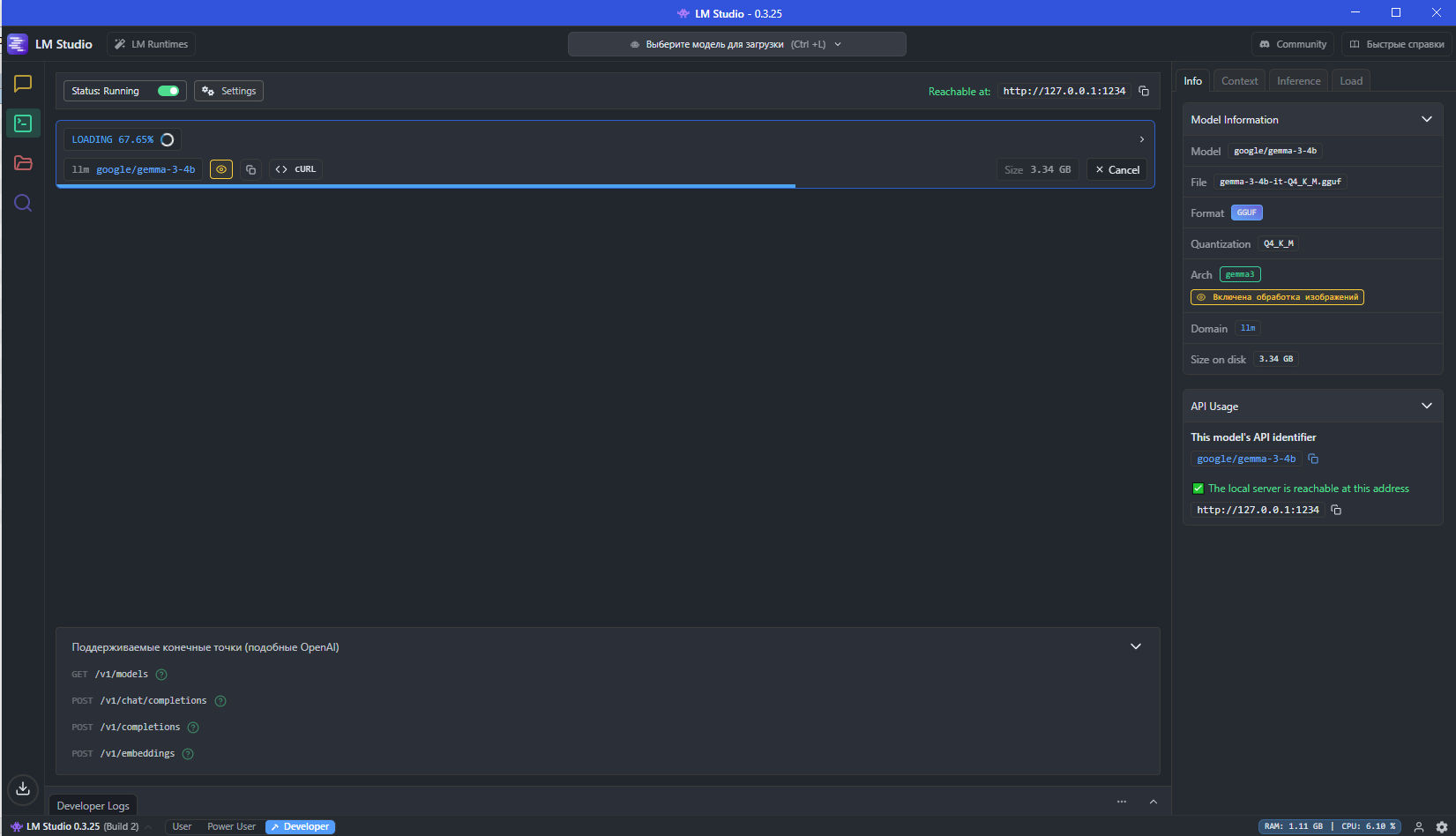Collapse the Model Information section
Image resolution: width=1456 pixels, height=836 pixels.
pos(1427,119)
